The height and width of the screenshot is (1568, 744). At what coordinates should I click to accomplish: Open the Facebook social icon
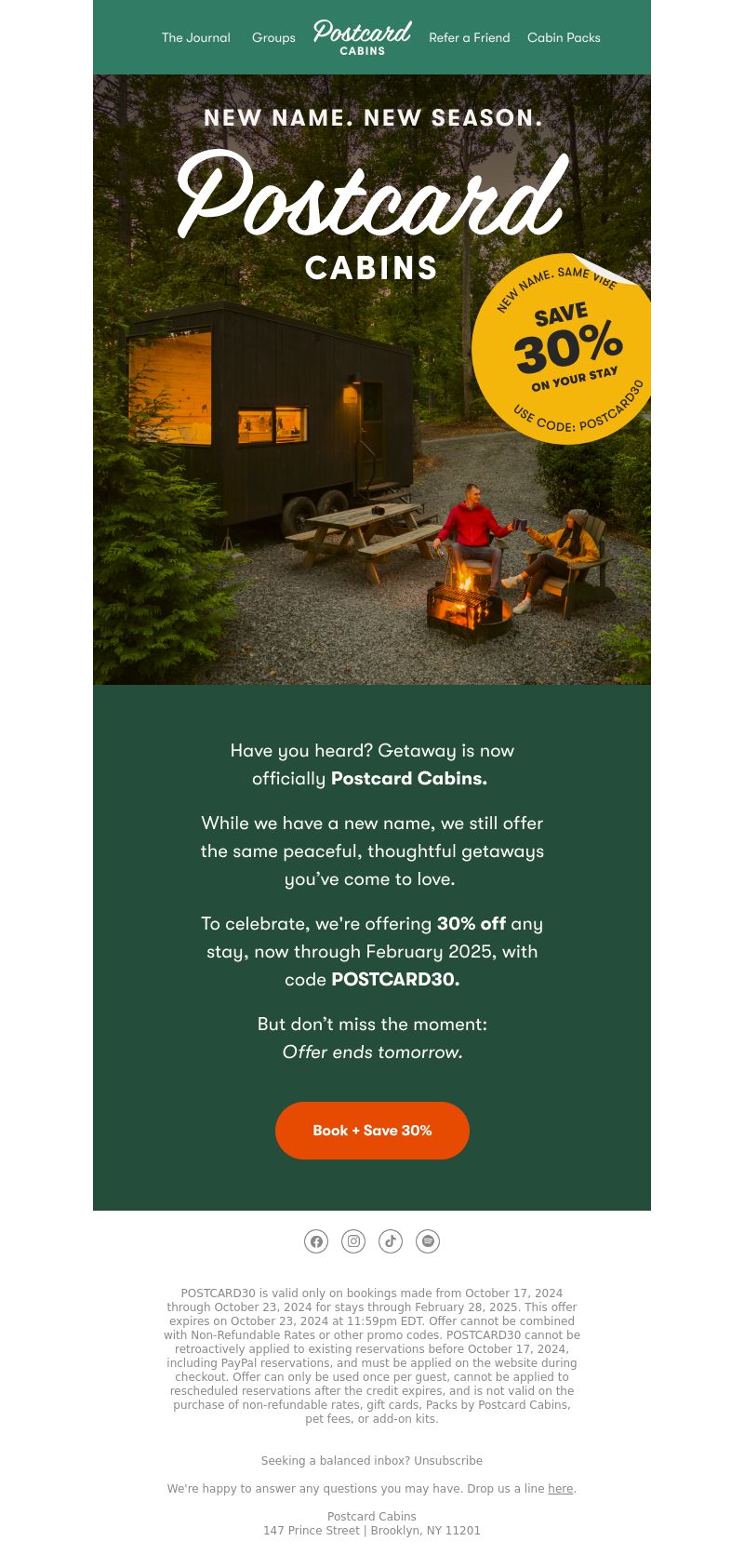316,1241
